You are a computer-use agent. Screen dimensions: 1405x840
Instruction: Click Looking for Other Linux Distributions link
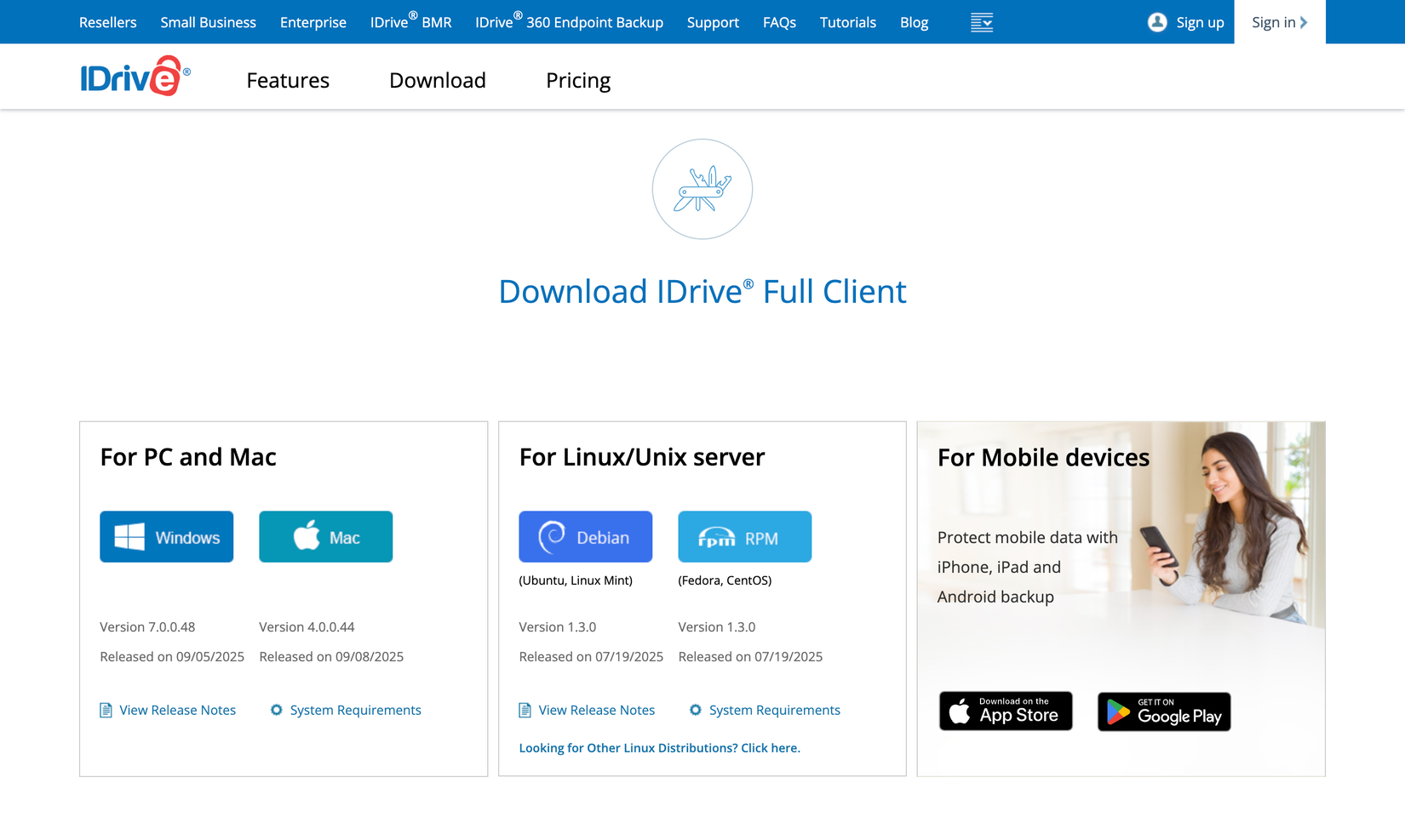(x=660, y=748)
